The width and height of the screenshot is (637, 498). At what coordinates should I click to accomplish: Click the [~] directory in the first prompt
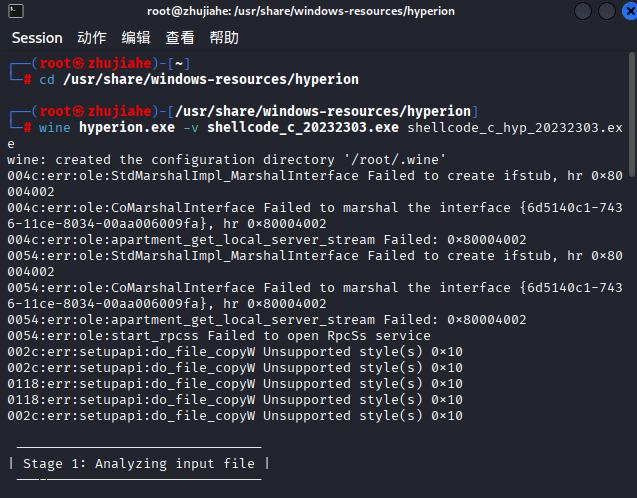(x=179, y=63)
